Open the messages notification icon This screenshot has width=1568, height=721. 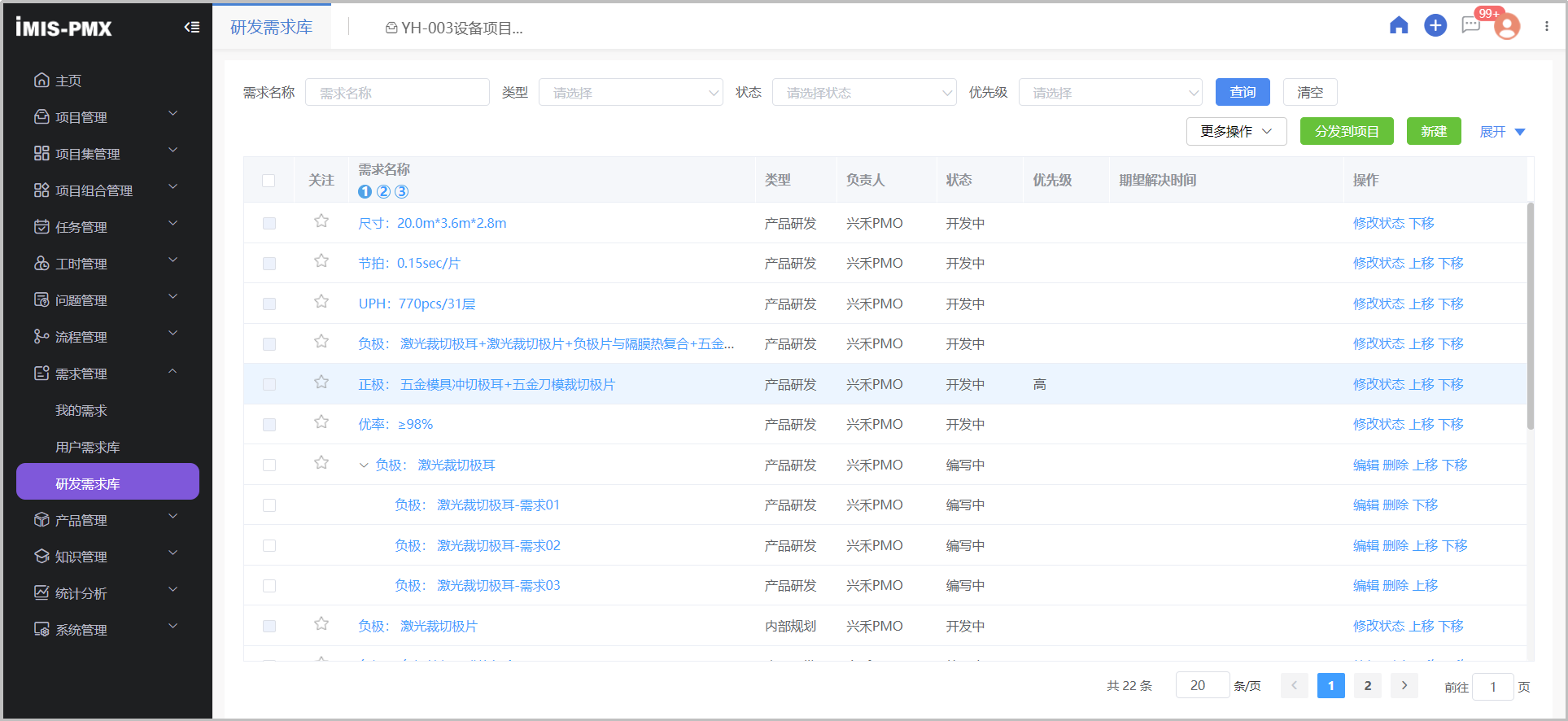(x=1470, y=26)
